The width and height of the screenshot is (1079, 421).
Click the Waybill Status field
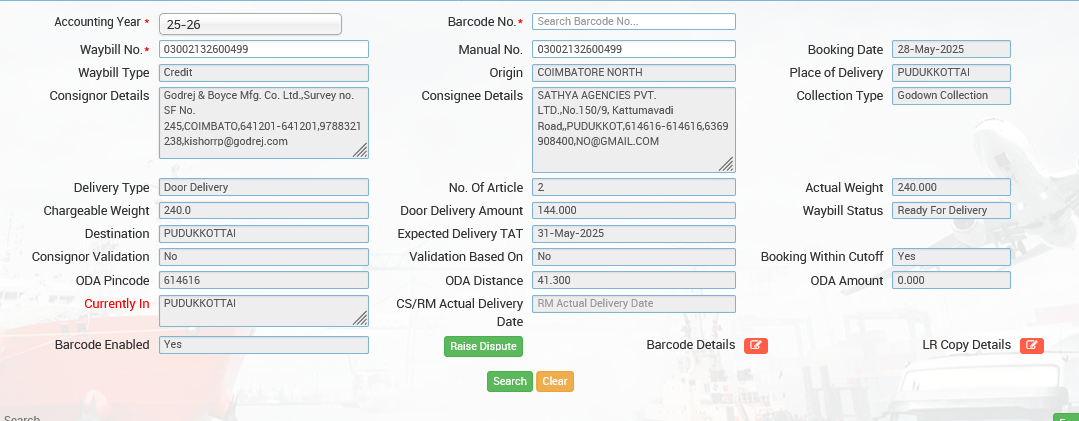pyautogui.click(x=951, y=210)
